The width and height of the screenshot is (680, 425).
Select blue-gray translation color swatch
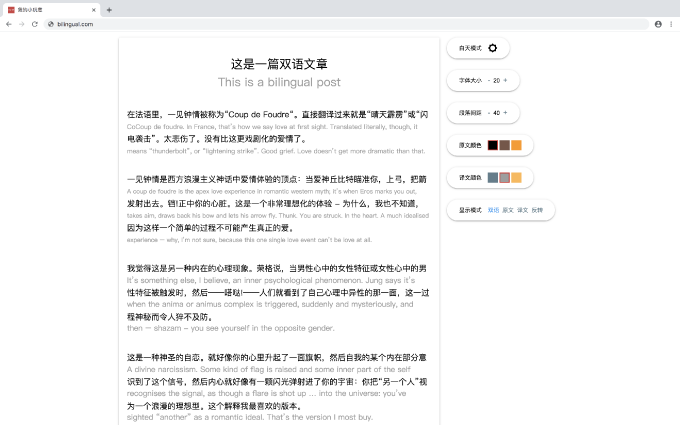493,178
